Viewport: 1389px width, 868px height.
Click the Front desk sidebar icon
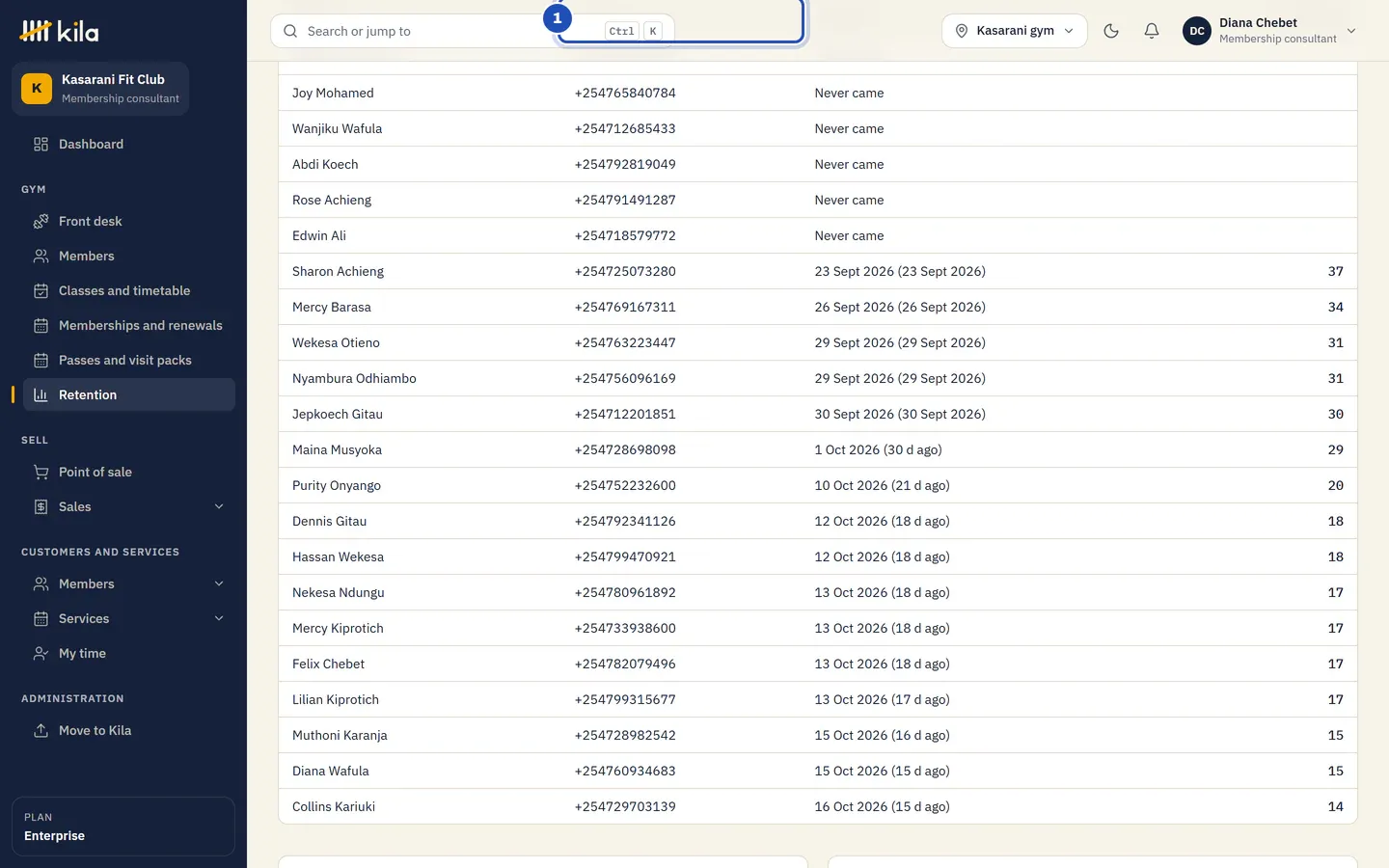click(41, 222)
